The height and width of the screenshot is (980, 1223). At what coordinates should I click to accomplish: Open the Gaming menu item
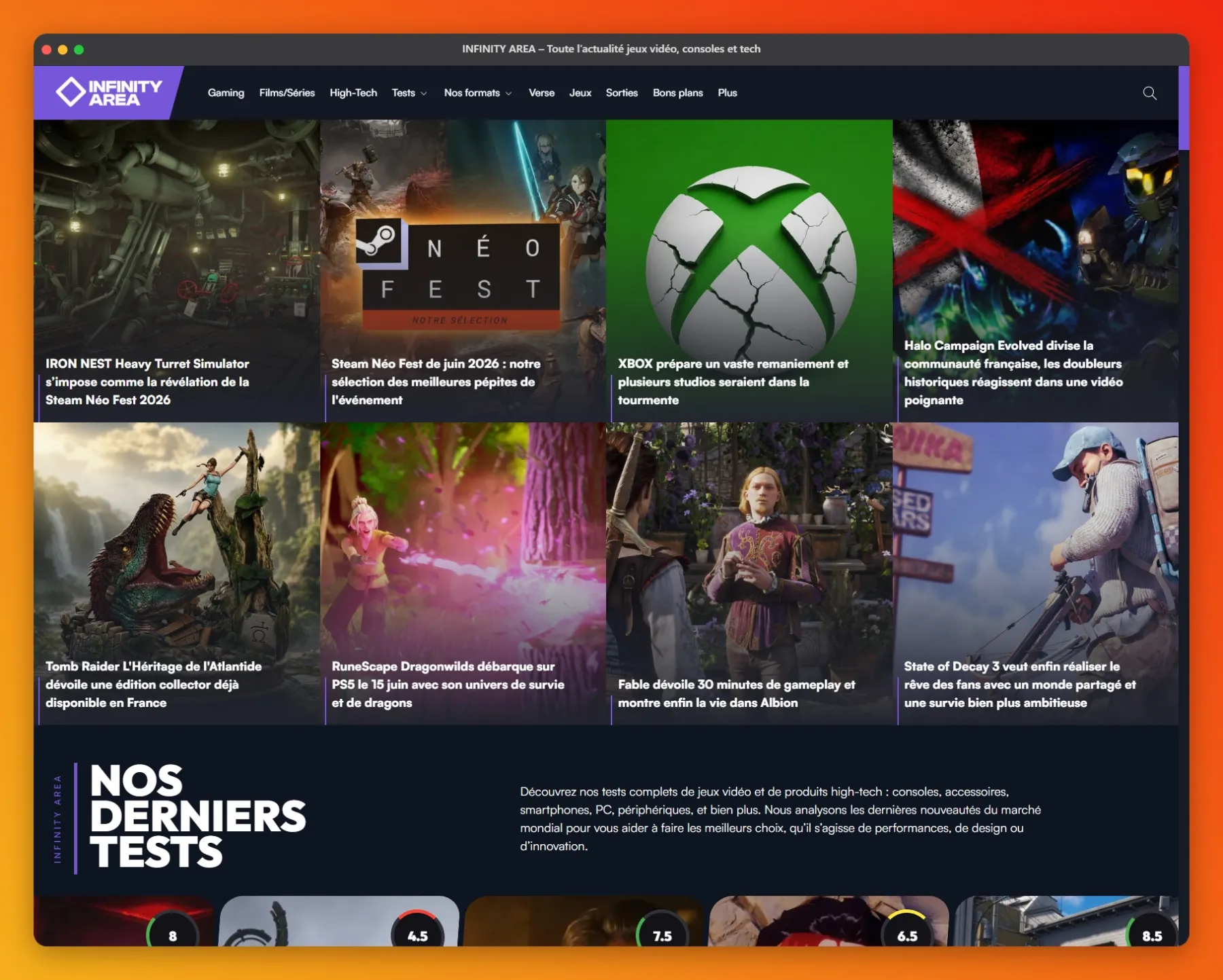pos(226,93)
